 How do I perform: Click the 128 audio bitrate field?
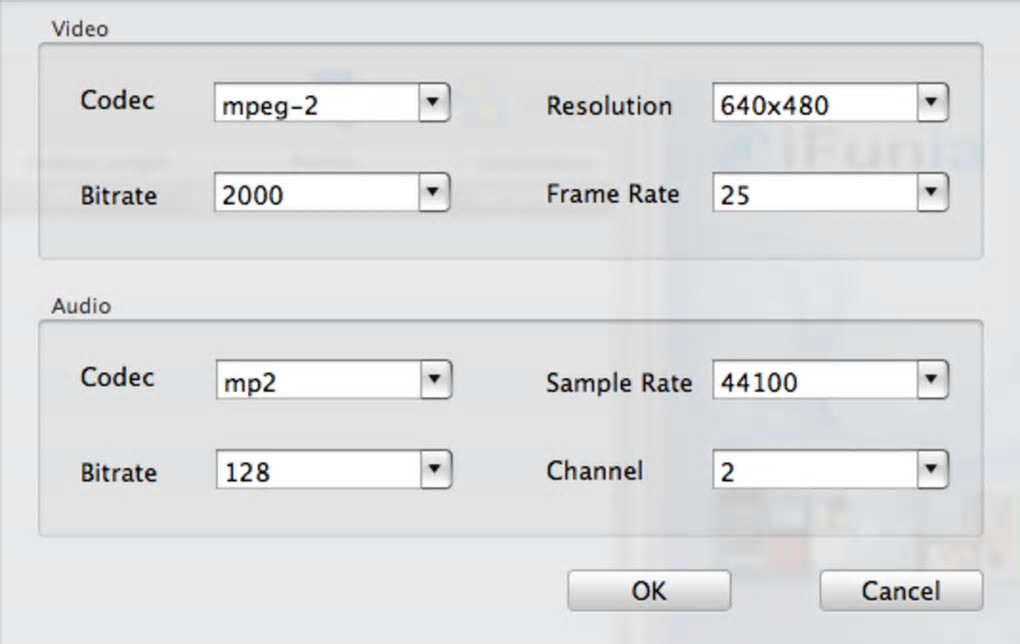[316, 471]
